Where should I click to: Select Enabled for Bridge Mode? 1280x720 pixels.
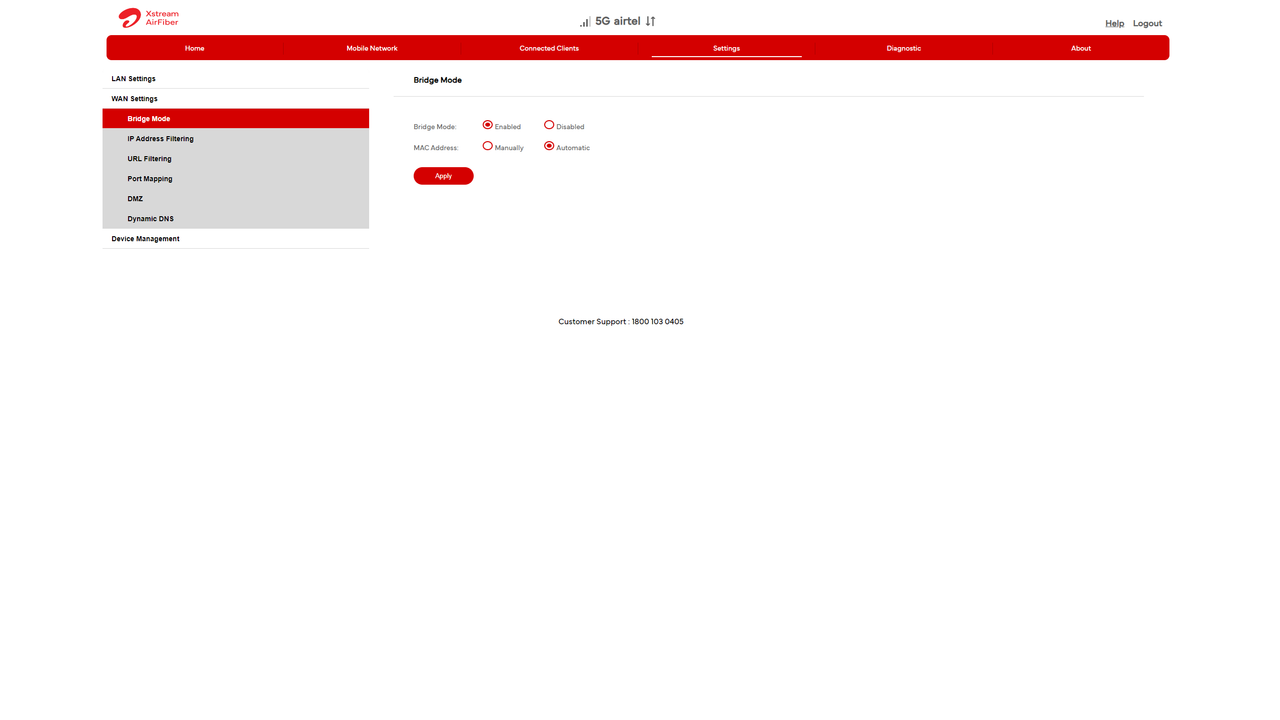tap(487, 125)
